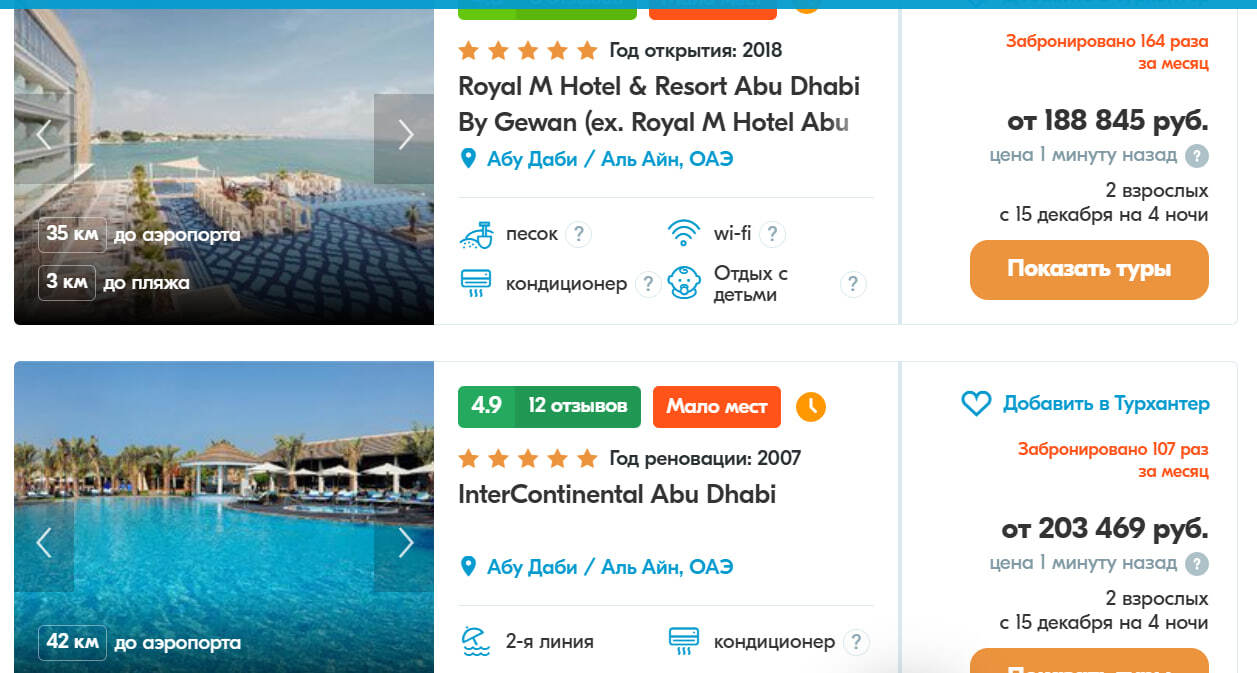Click the Мало мест red badge
Viewport: 1257px width, 673px height.
716,406
